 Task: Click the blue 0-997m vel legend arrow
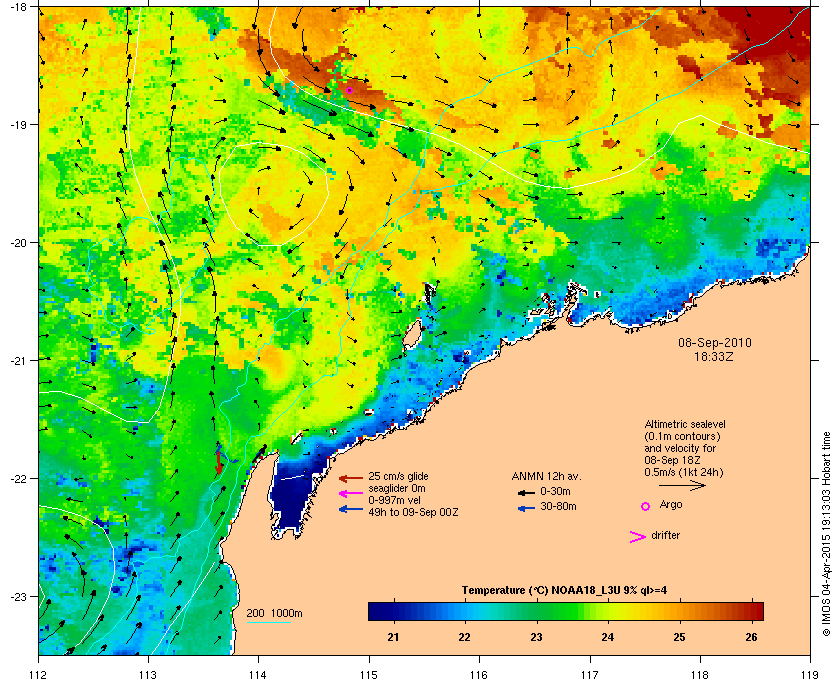pyautogui.click(x=351, y=509)
